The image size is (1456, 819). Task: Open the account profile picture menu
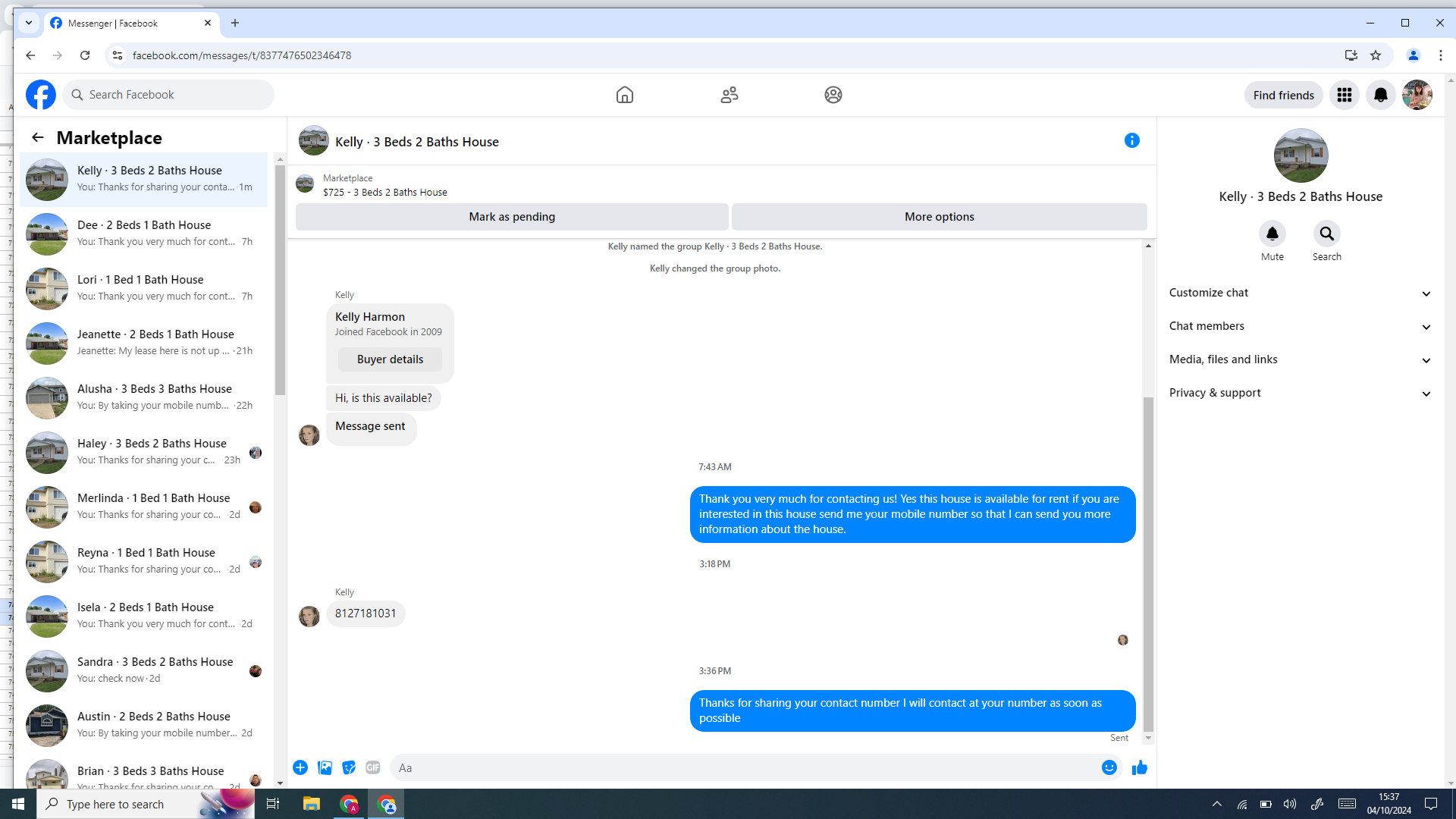click(1417, 95)
